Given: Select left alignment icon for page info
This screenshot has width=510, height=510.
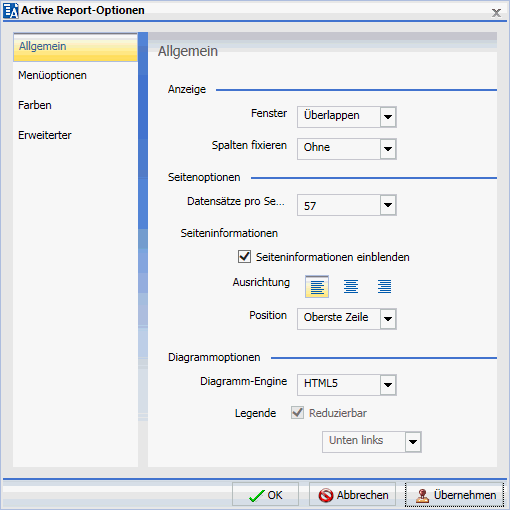Looking at the screenshot, I should (x=317, y=287).
